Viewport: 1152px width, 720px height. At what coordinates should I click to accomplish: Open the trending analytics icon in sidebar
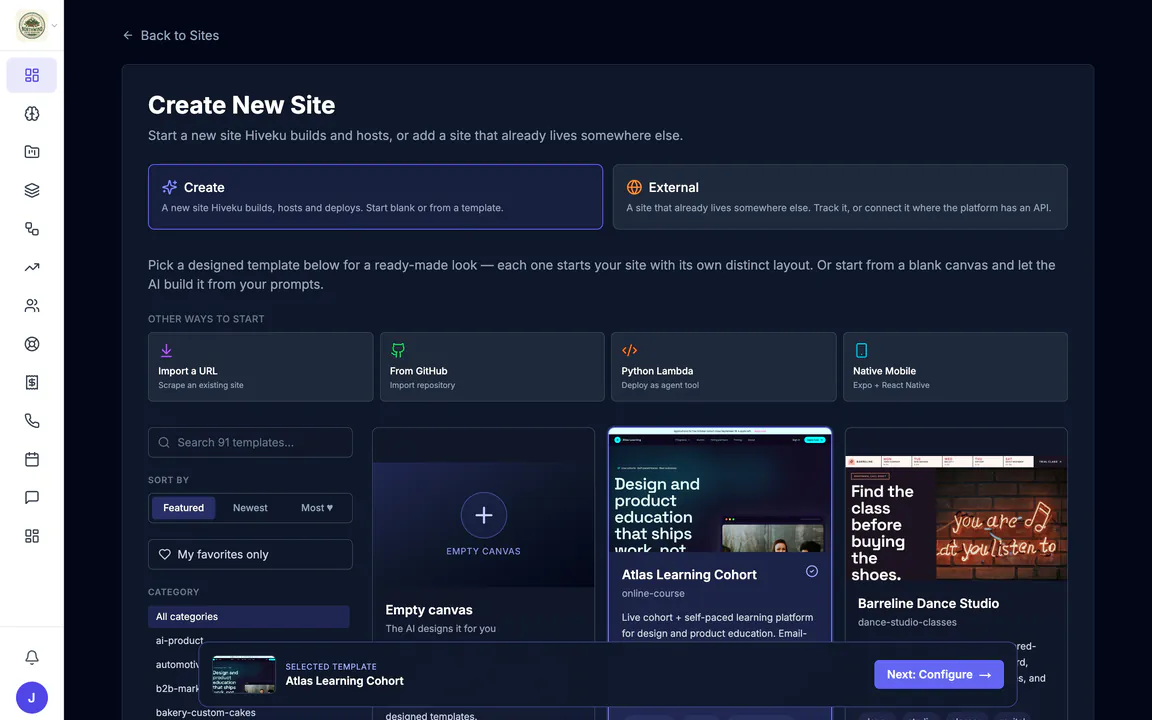(32, 267)
